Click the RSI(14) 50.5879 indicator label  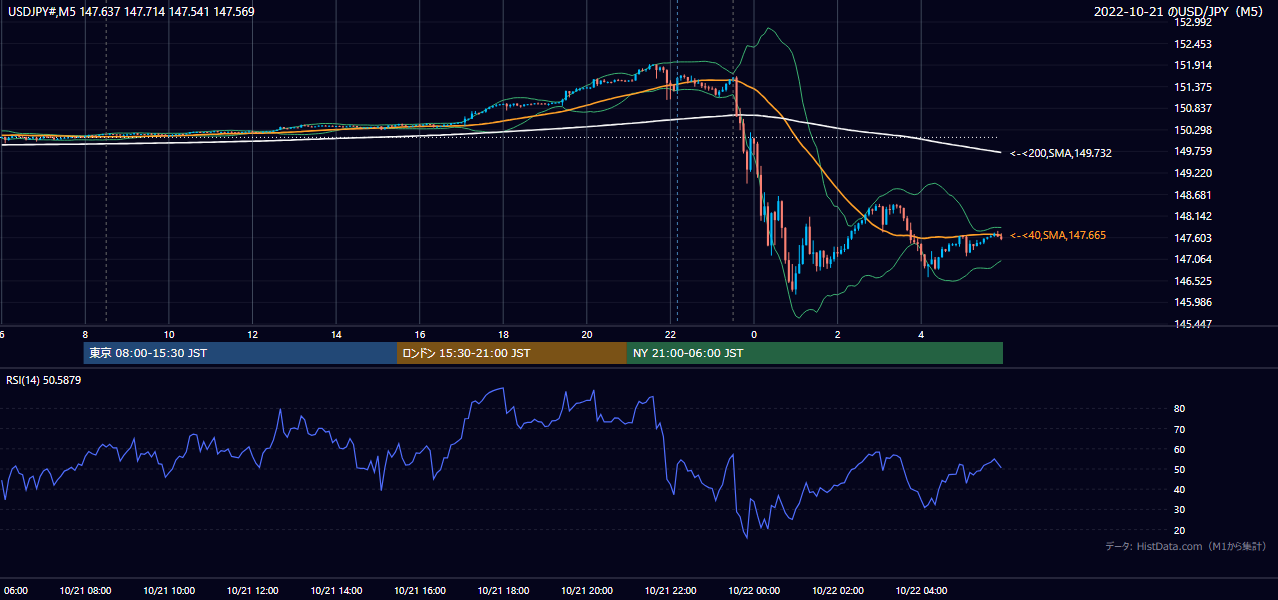pyautogui.click(x=43, y=380)
